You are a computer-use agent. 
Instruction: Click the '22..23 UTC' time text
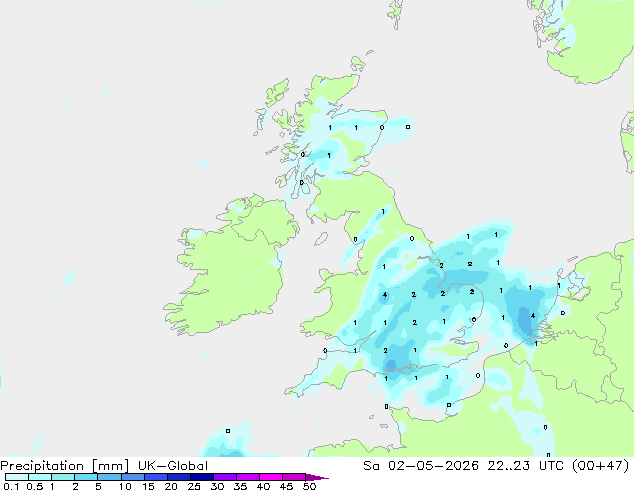(528, 466)
